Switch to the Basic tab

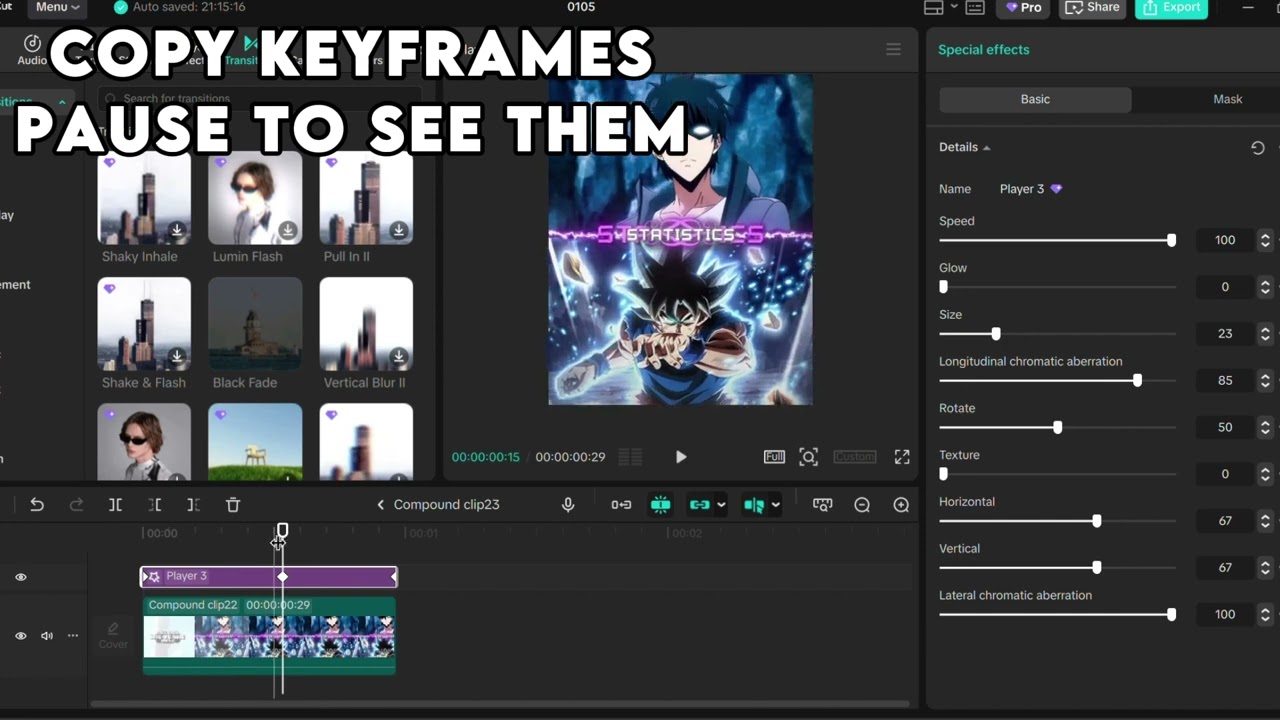click(x=1035, y=99)
